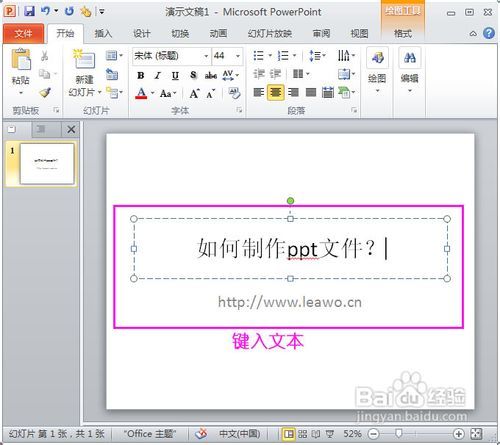The width and height of the screenshot is (500, 445).
Task: Click the increase indent level icon
Action: pyautogui.click(x=275, y=74)
